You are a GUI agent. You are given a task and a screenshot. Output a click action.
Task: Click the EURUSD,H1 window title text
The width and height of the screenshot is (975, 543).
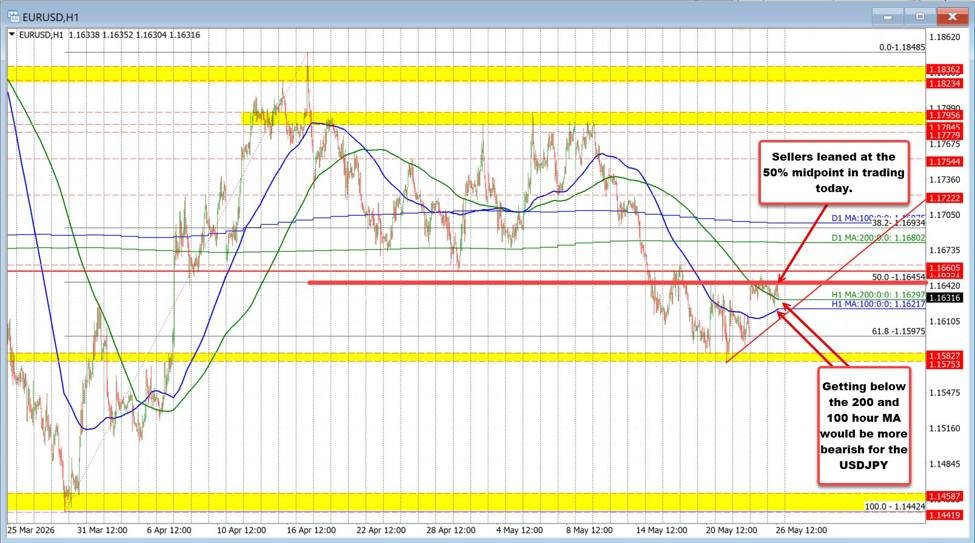(50, 17)
